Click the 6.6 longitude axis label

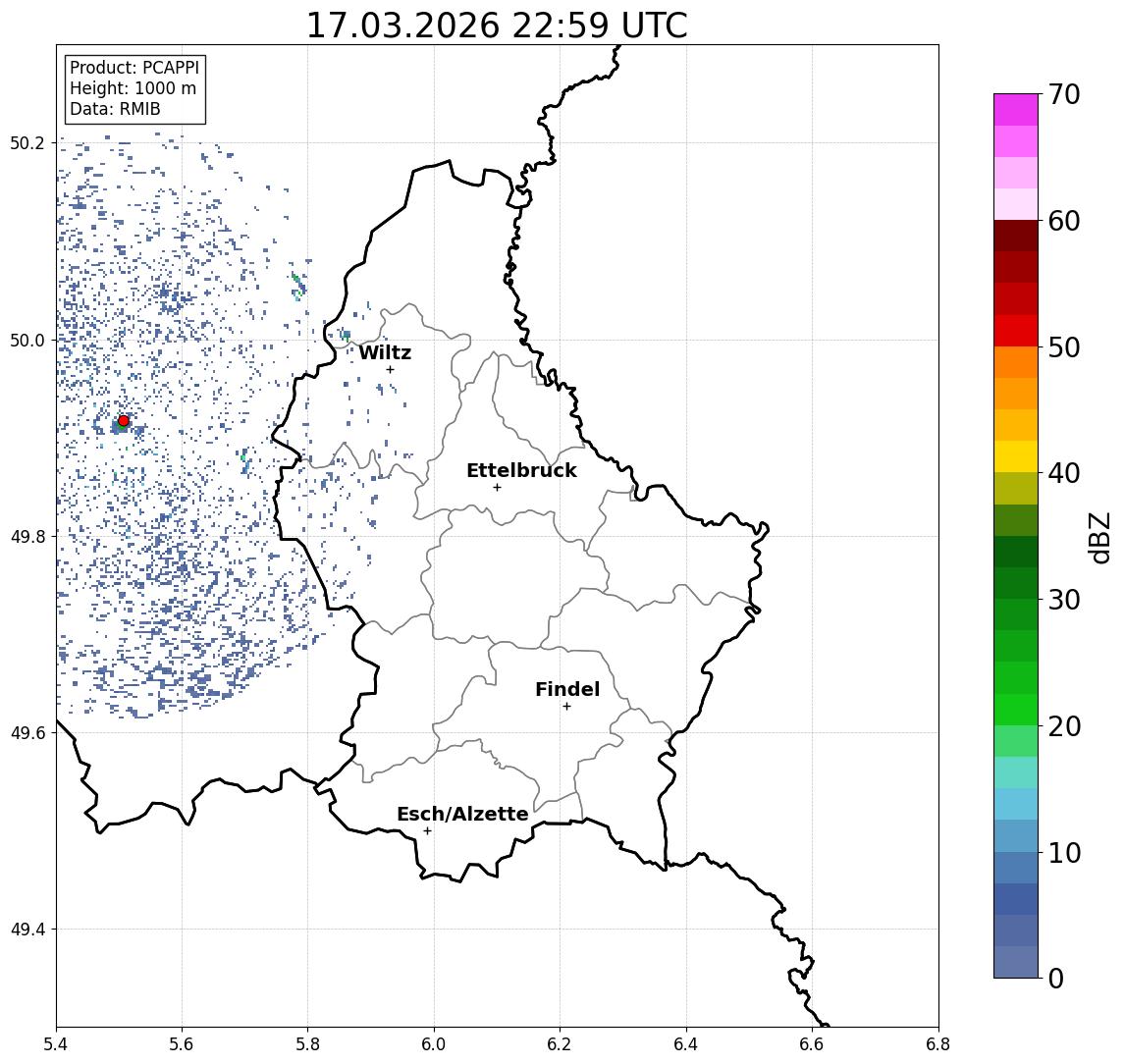tap(812, 1044)
